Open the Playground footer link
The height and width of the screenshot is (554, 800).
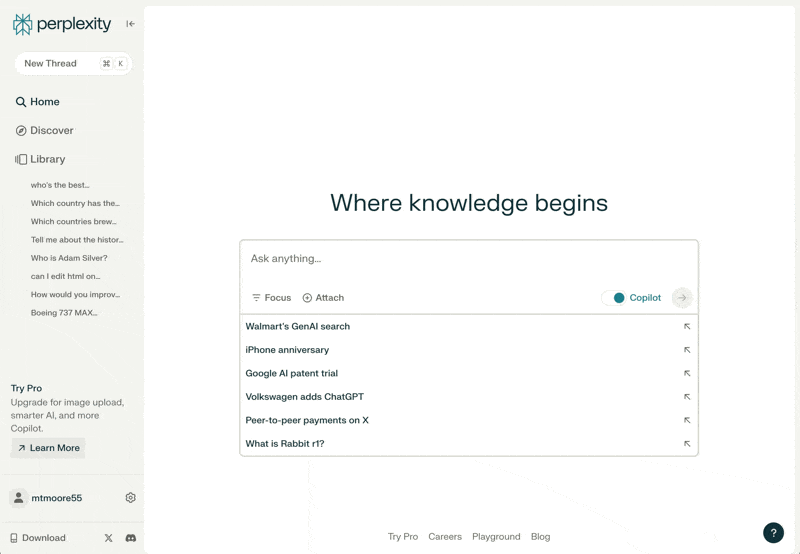[x=496, y=537]
